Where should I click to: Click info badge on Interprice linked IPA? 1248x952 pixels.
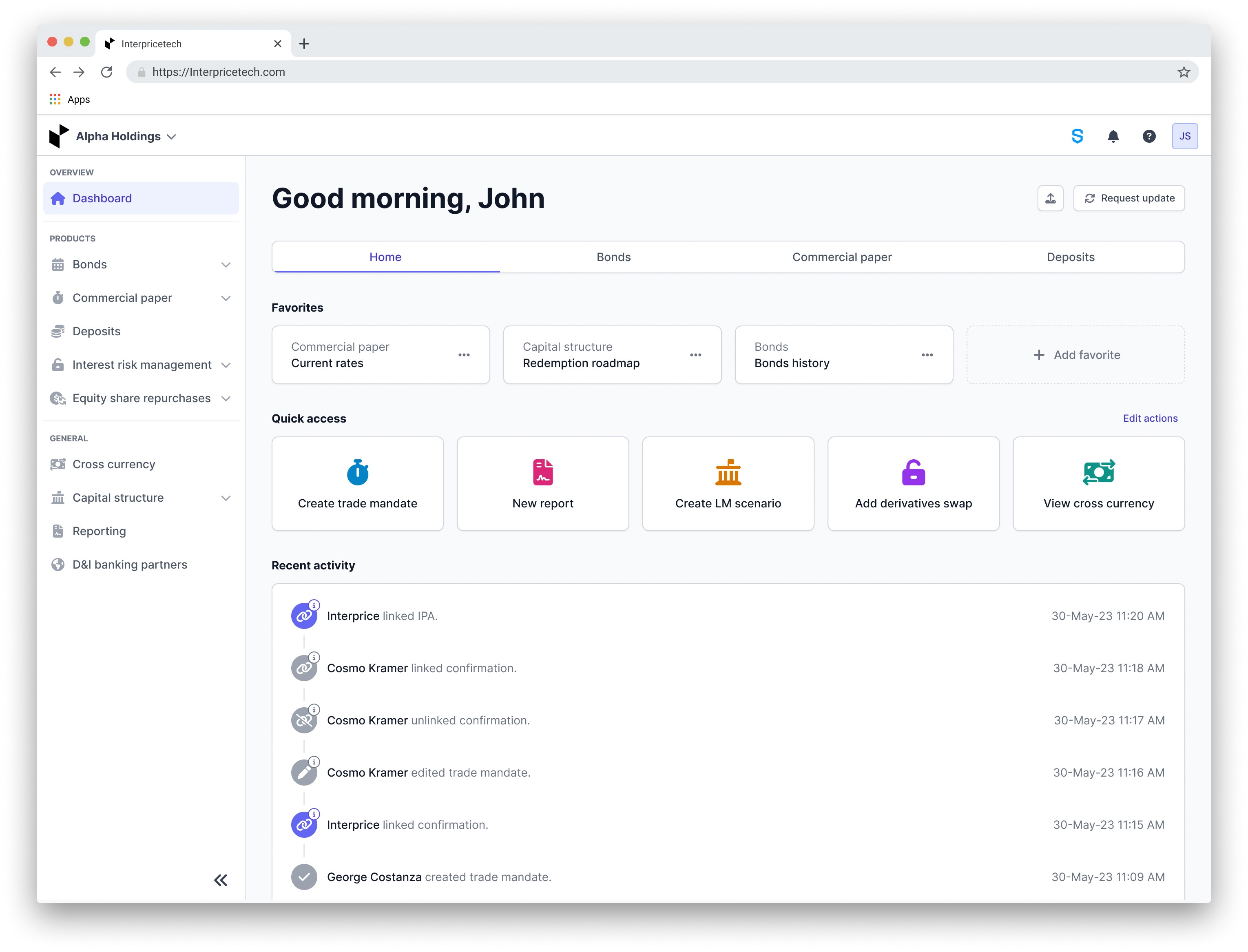click(314, 605)
